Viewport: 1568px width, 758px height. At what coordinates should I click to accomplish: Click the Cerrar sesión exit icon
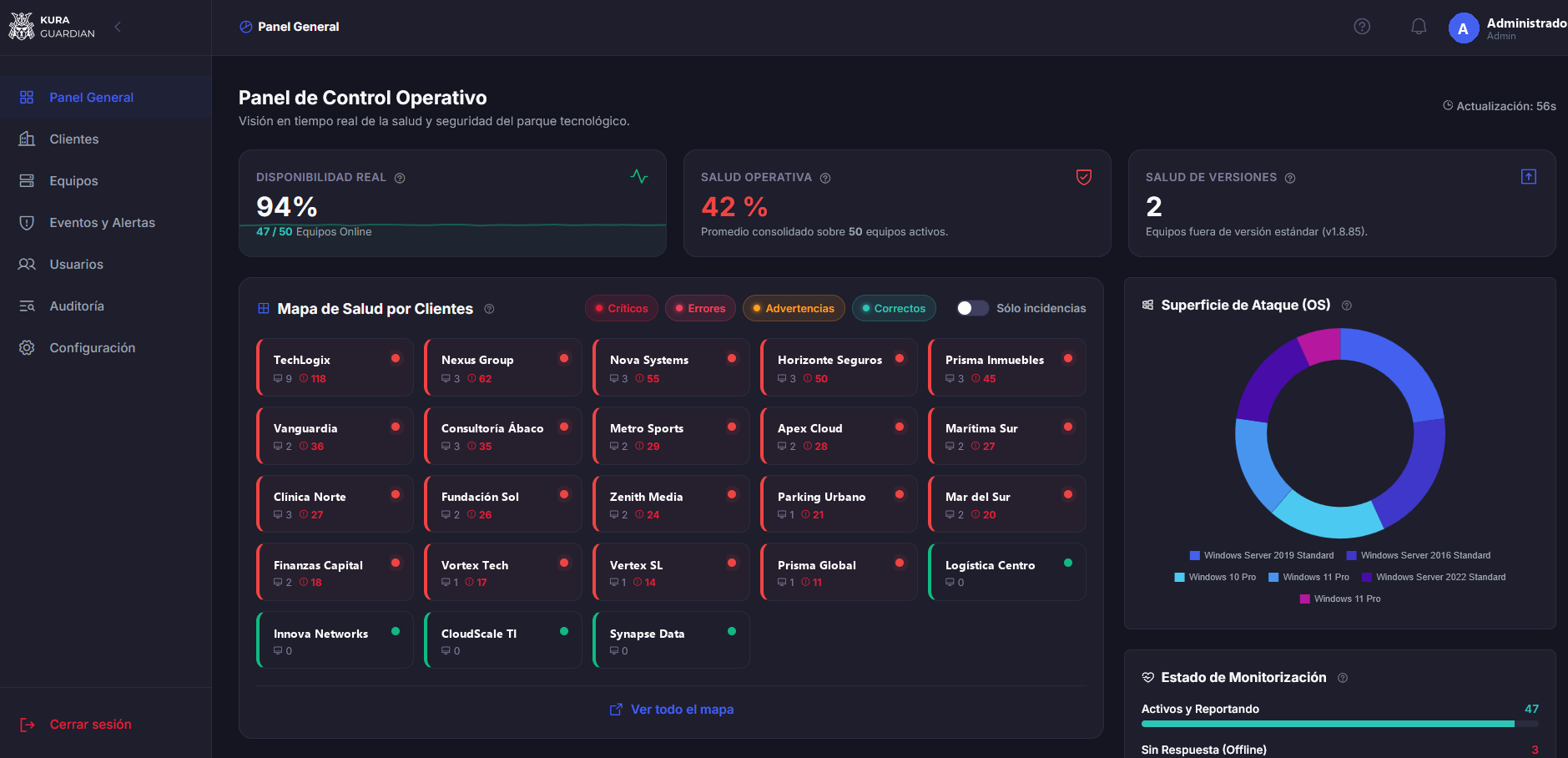[28, 725]
